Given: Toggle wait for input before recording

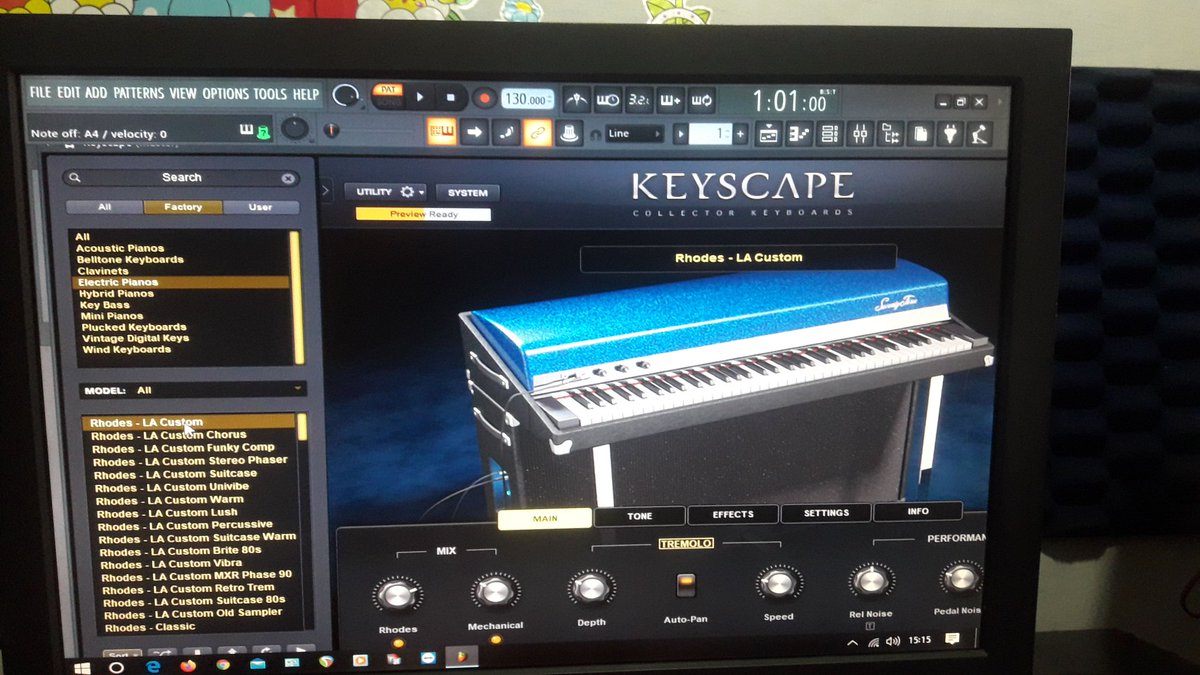Looking at the screenshot, I should click(x=608, y=99).
